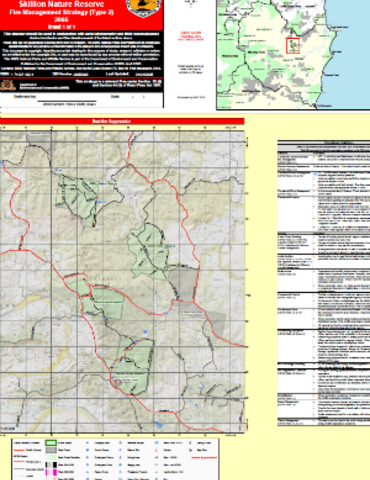Click the red text note in the legend
Screen dimensions: 370x480
[204, 457]
